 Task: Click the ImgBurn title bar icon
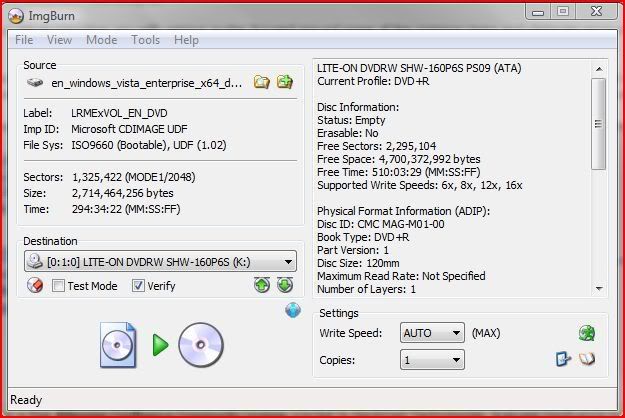(16, 16)
